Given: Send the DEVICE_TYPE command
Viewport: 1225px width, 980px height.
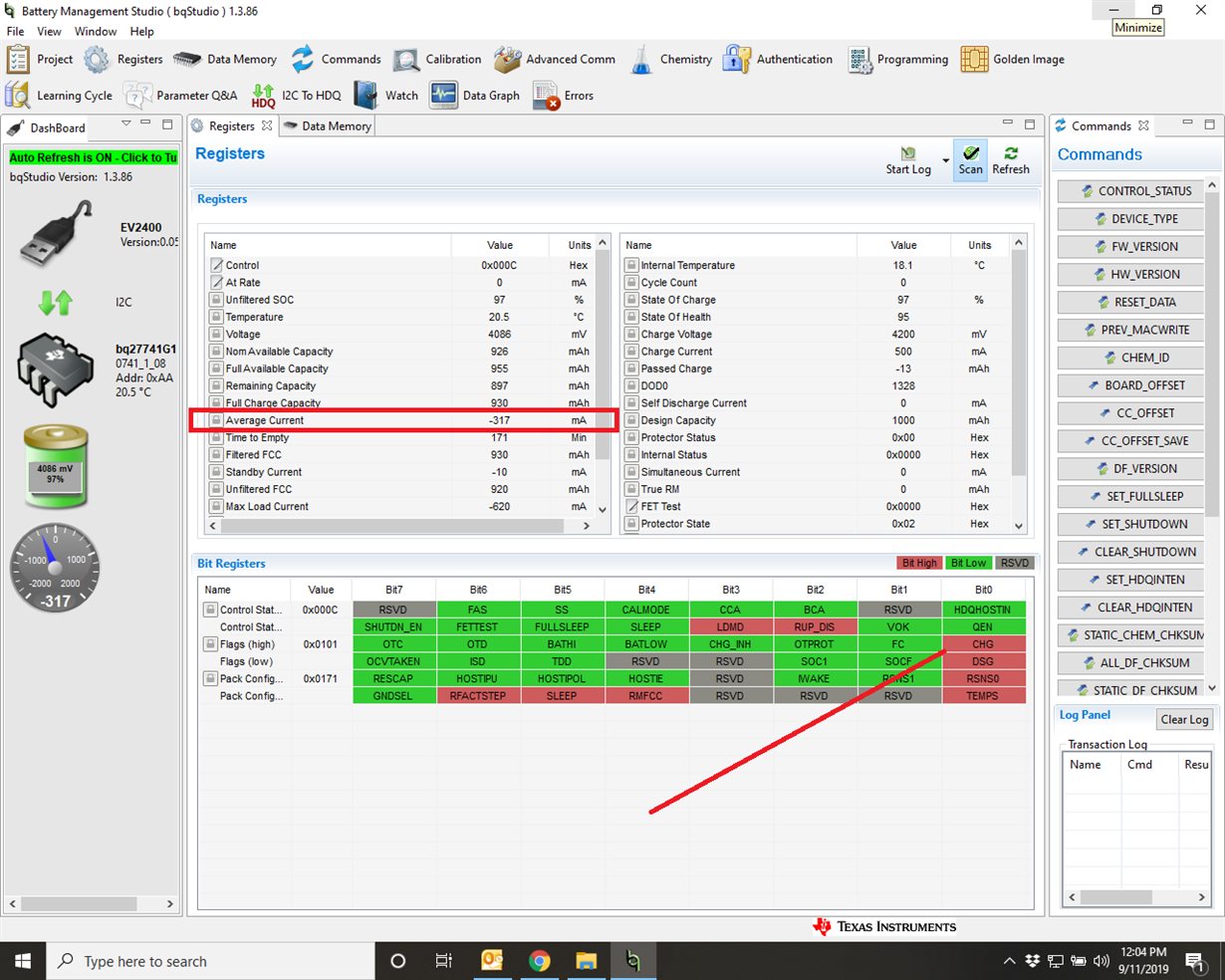Looking at the screenshot, I should 1132,219.
